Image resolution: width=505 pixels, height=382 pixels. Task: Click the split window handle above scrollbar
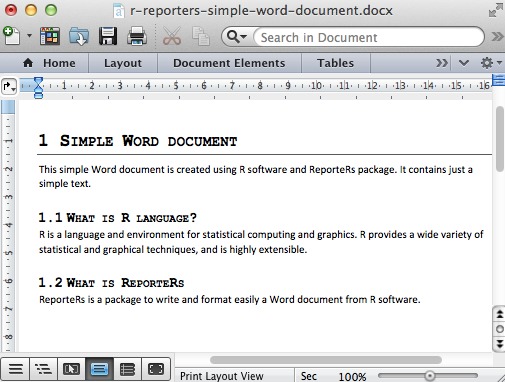point(499,80)
